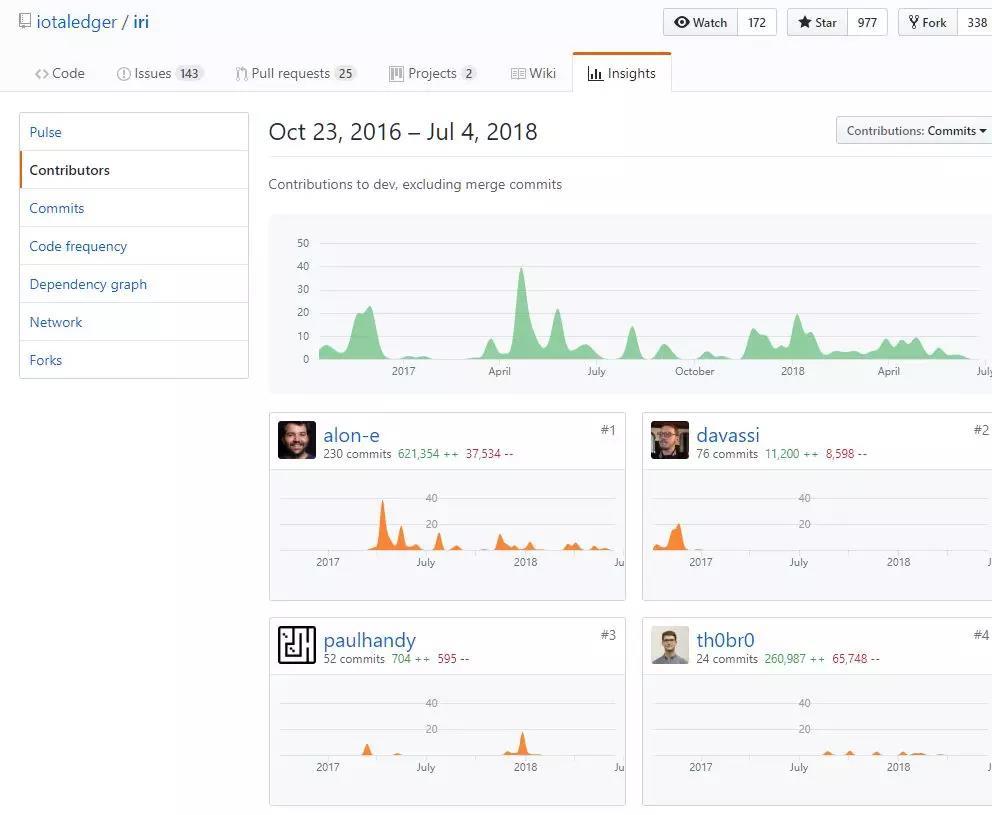Click the Fork button

(928, 22)
